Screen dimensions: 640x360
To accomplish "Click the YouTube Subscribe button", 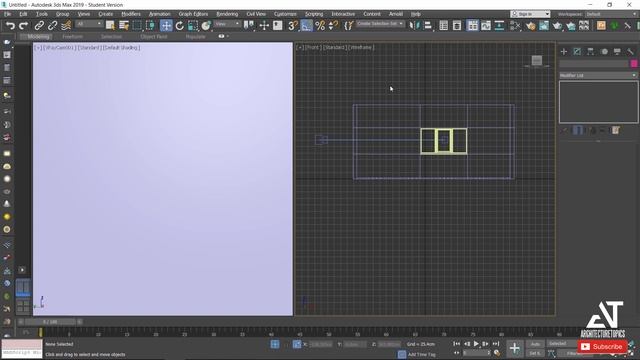I will (602, 347).
